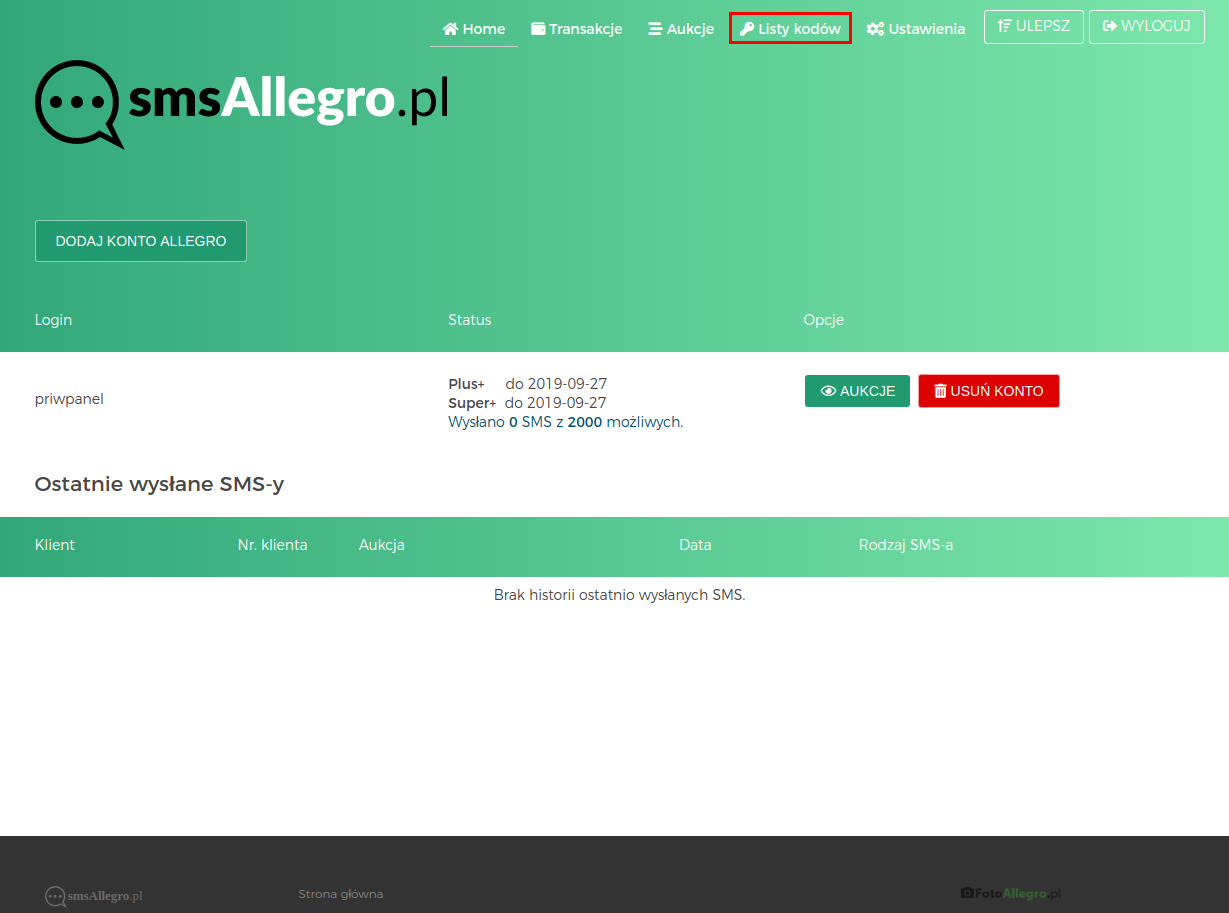Click the WYLOGUJ logout button
The height and width of the screenshot is (913, 1229).
[x=1147, y=27]
